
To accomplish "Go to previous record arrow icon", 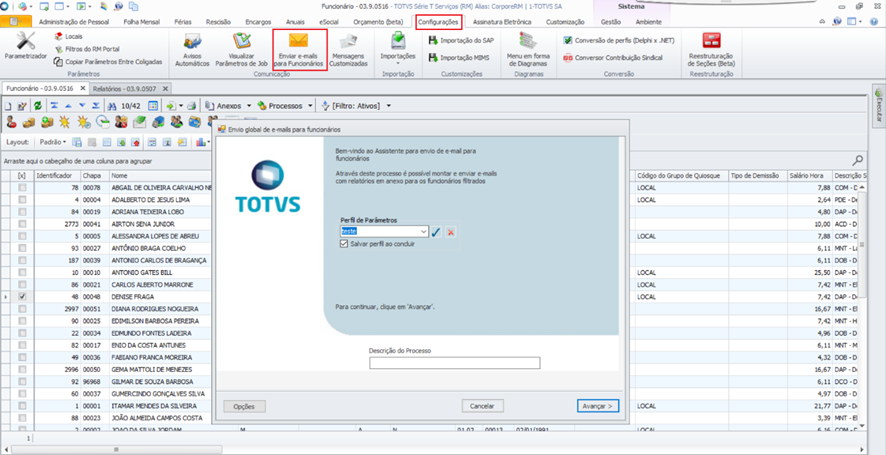I will 68,106.
